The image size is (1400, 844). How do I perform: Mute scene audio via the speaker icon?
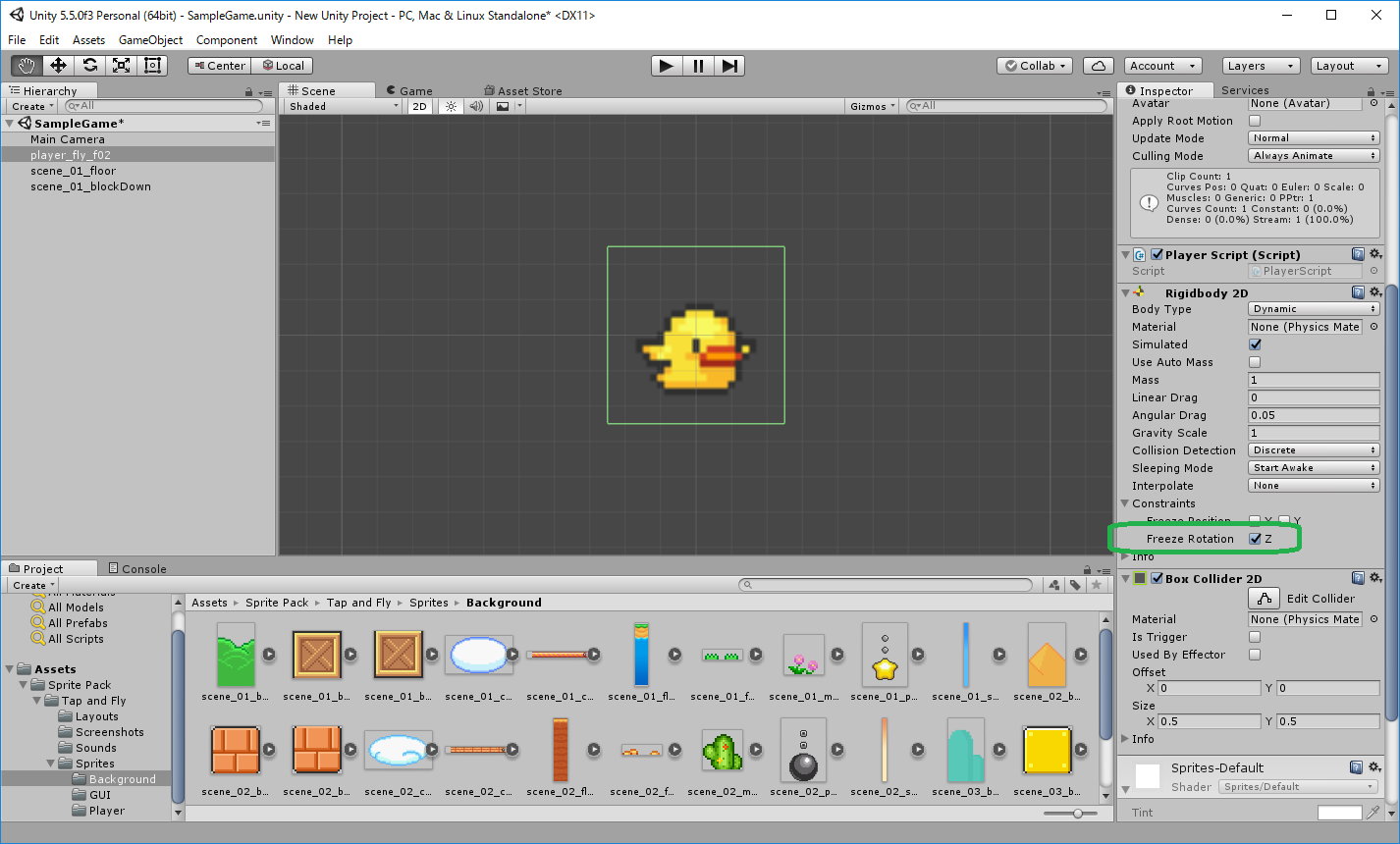(x=475, y=106)
